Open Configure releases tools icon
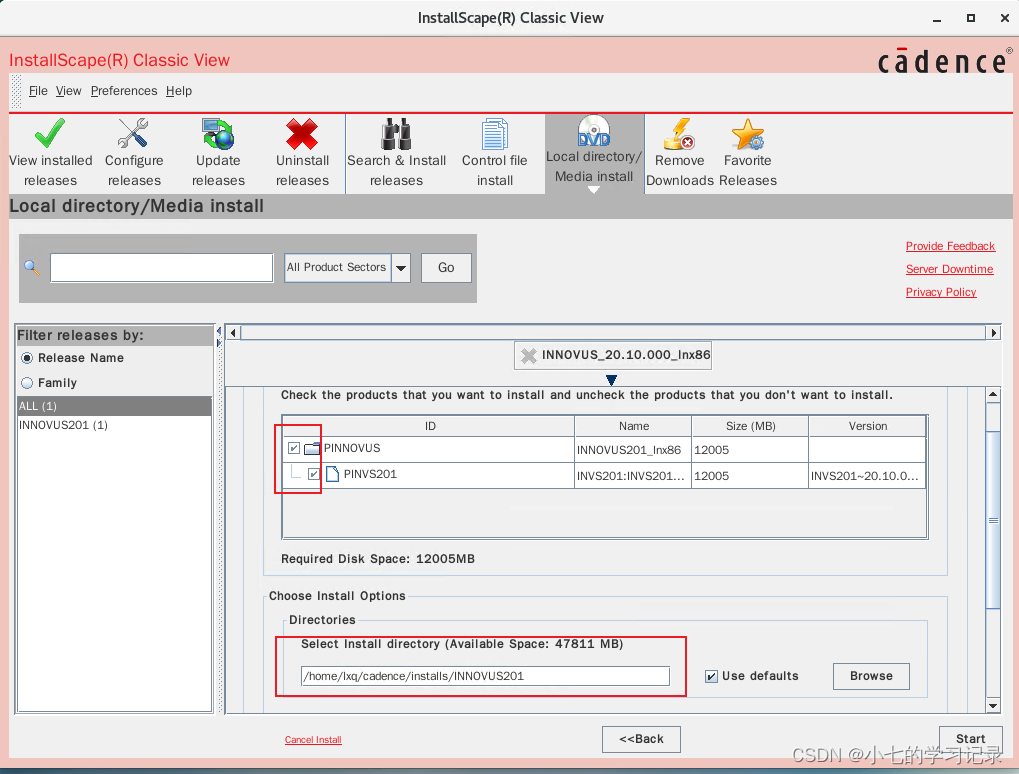 click(x=133, y=133)
